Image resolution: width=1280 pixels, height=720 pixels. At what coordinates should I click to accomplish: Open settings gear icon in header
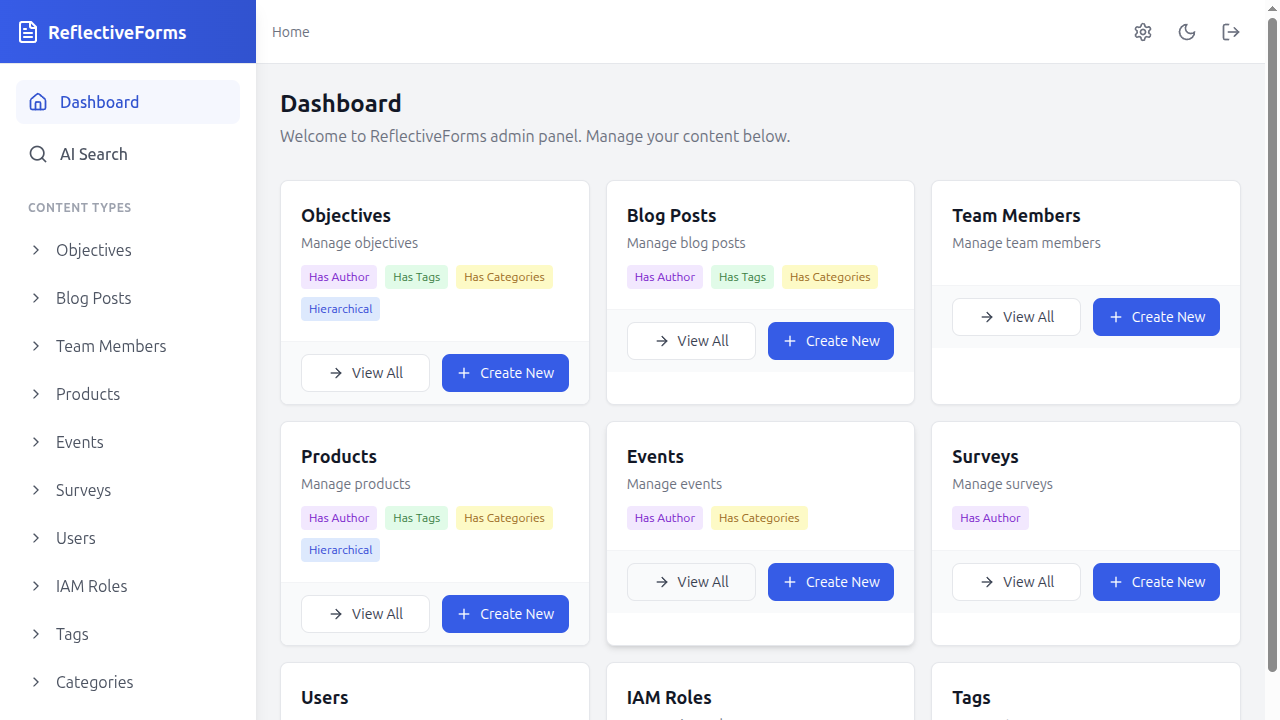click(x=1143, y=32)
